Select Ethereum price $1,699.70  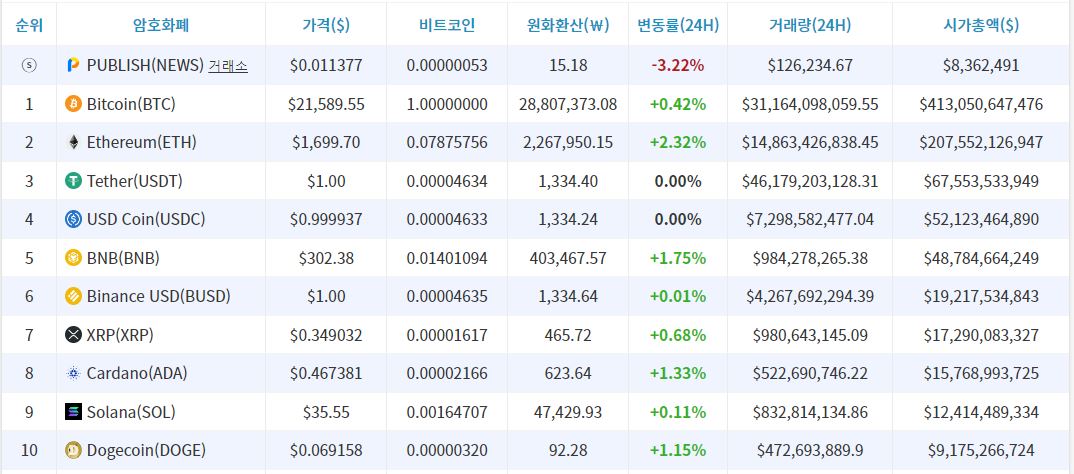pyautogui.click(x=326, y=142)
